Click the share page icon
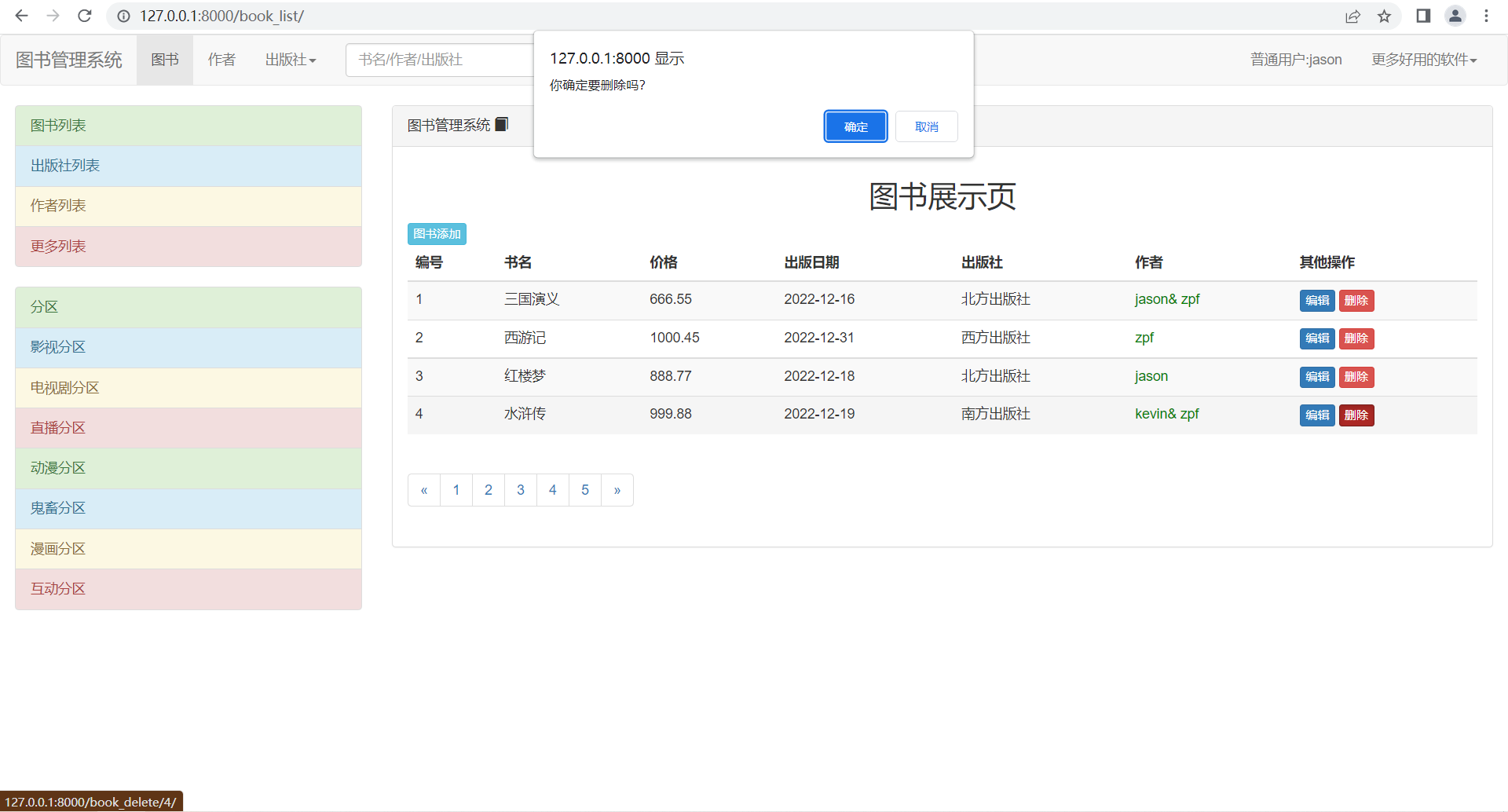 [x=1352, y=16]
